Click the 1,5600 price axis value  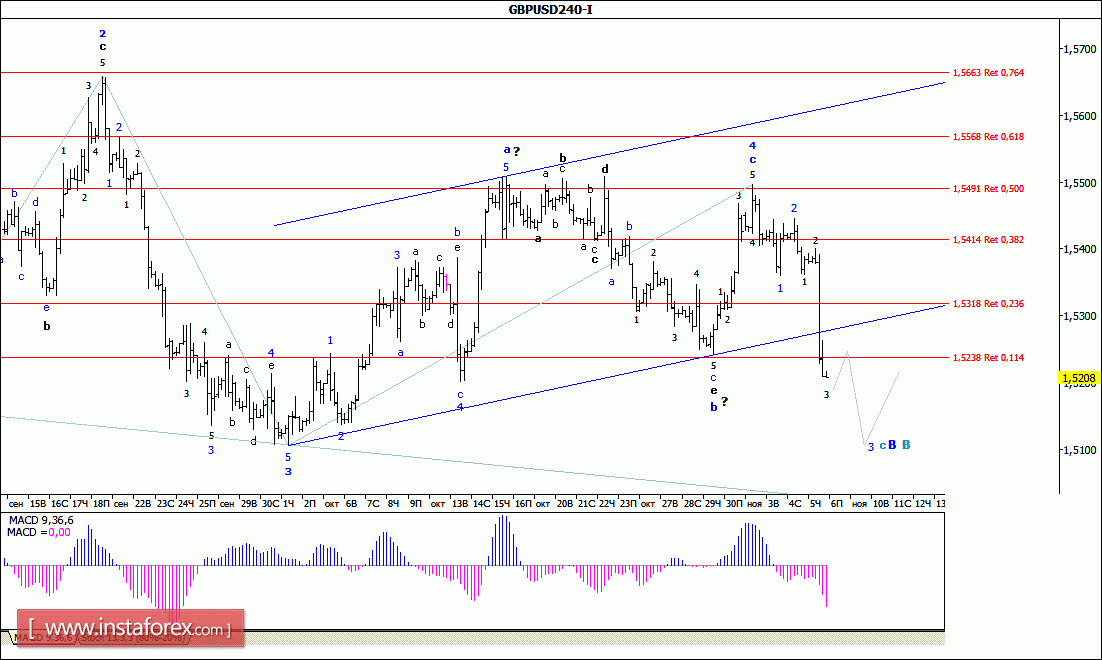click(1079, 116)
